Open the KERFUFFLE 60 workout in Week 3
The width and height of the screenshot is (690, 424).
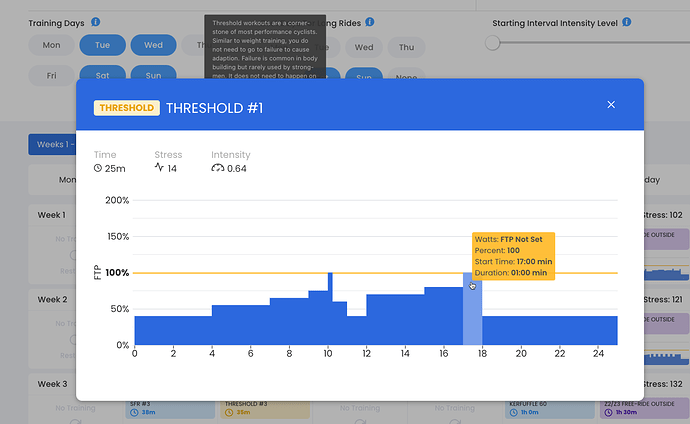[550, 409]
